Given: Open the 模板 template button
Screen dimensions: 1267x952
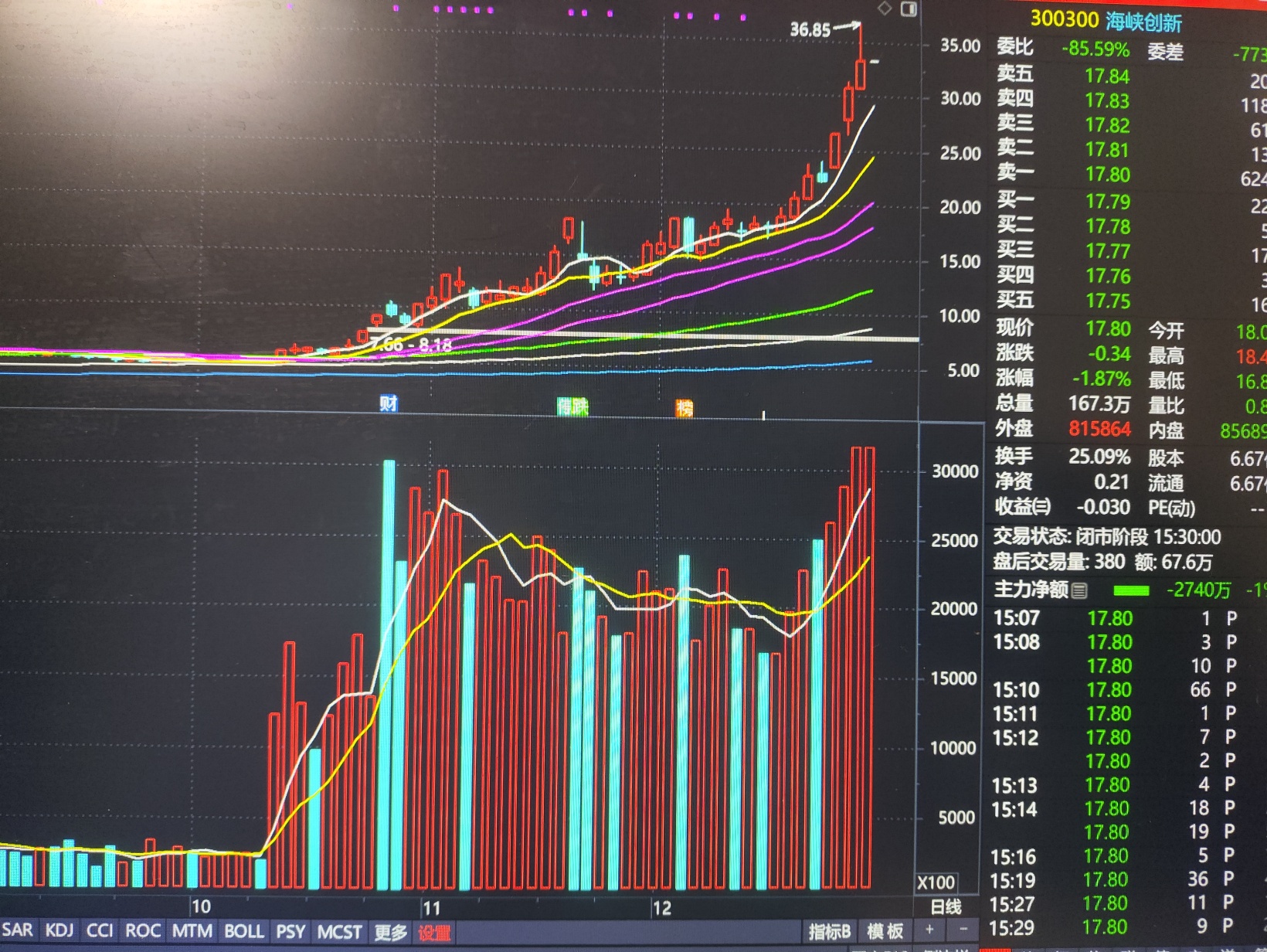Looking at the screenshot, I should [885, 931].
